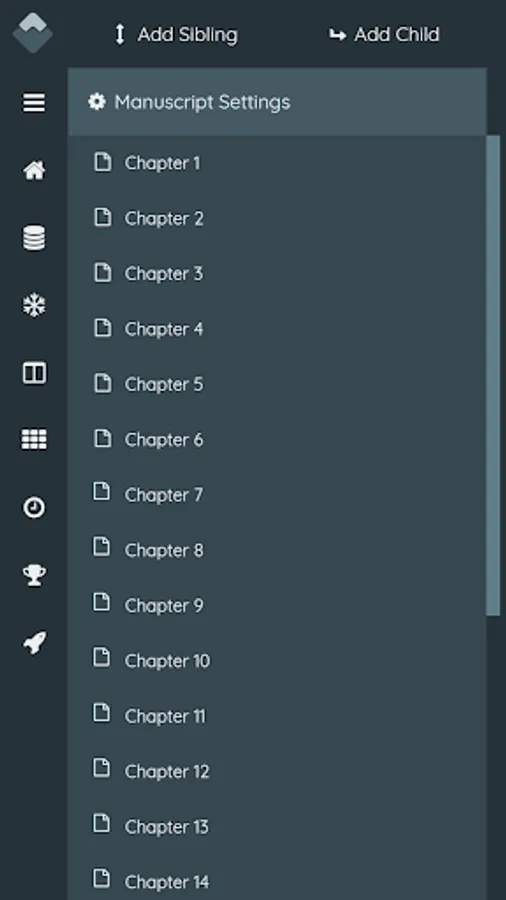
Task: Open Manuscript Settings
Action: pos(277,102)
